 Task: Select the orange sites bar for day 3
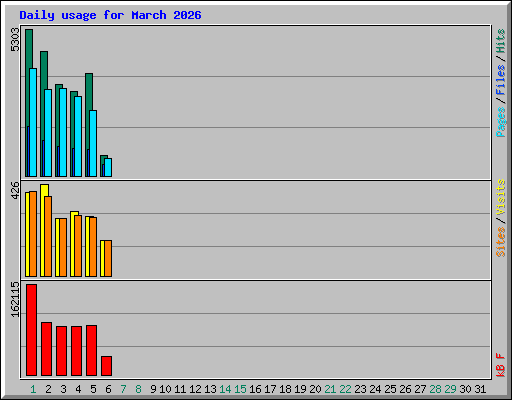(63, 247)
